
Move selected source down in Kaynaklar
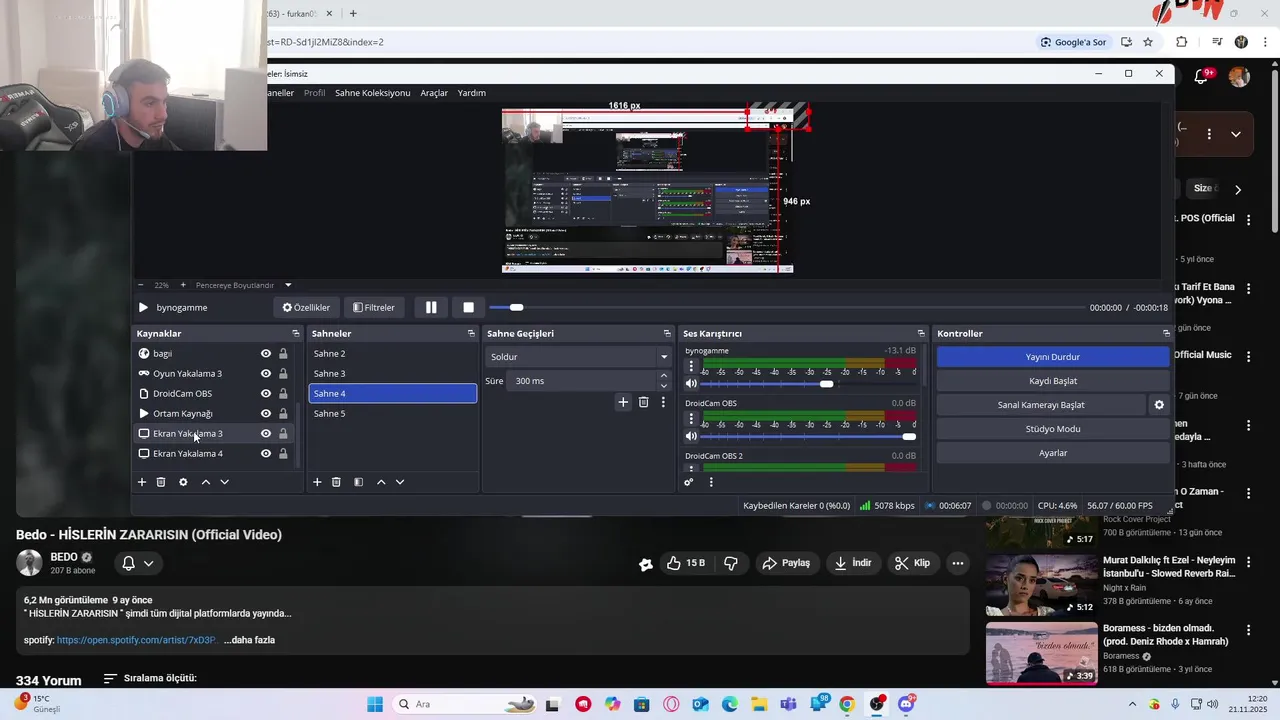coord(224,482)
